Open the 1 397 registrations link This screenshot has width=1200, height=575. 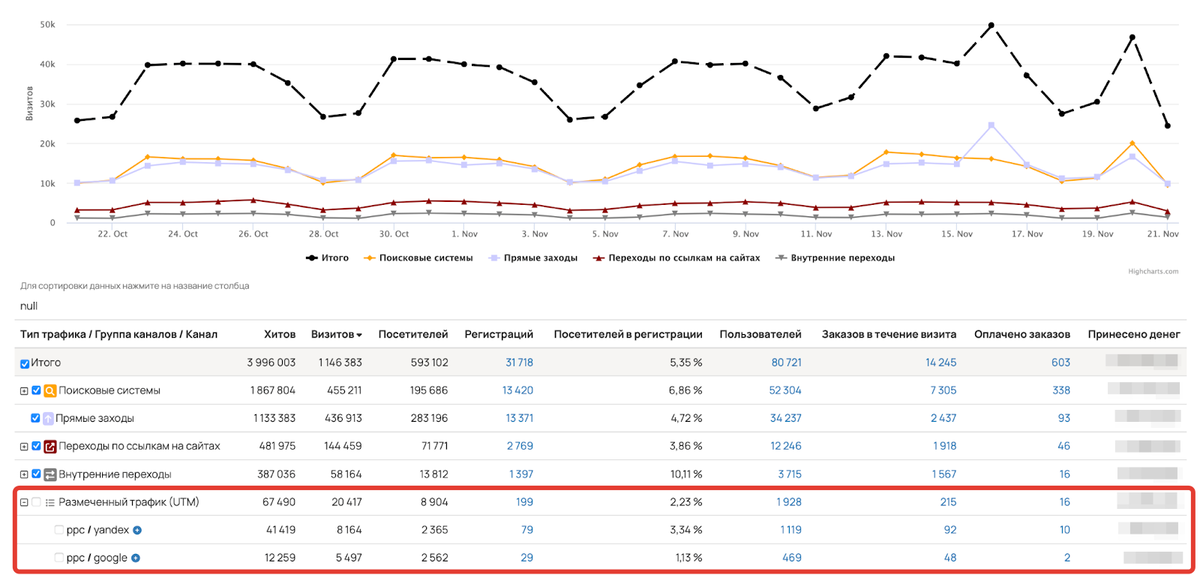[522, 474]
